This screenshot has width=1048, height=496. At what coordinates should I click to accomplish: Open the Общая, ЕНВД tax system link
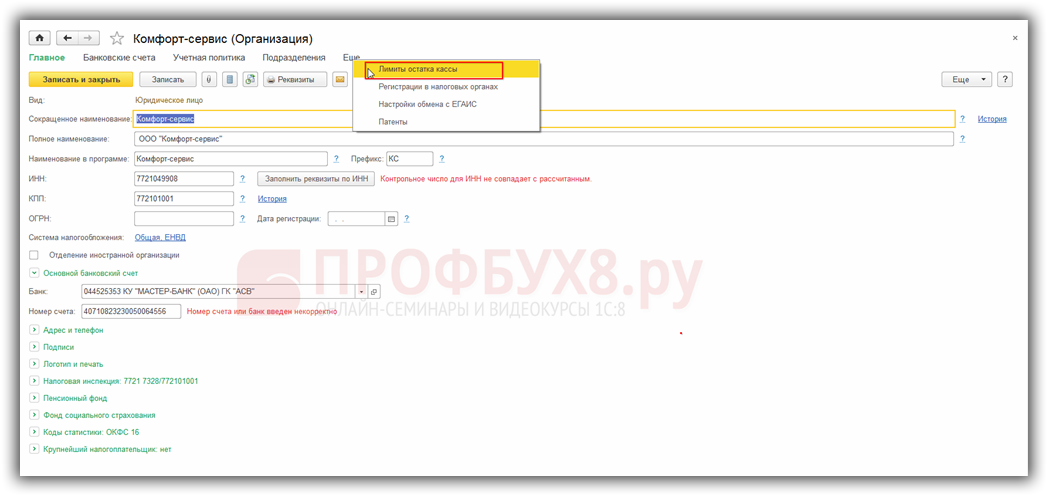(x=160, y=237)
